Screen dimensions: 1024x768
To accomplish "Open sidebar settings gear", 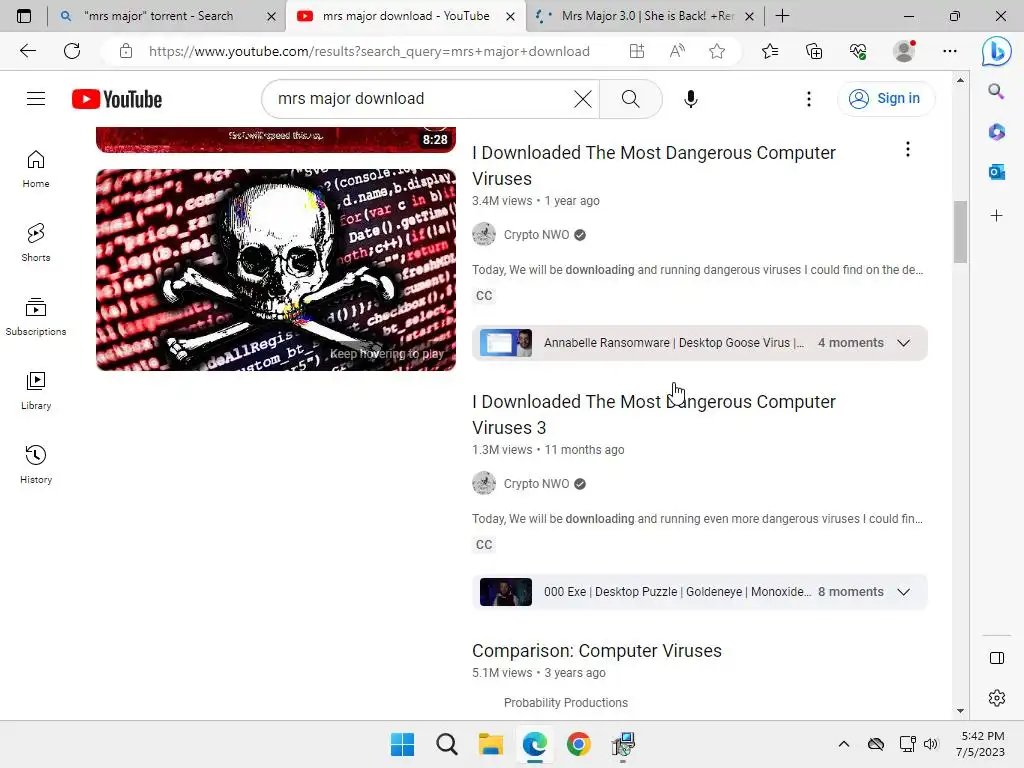I will [x=997, y=697].
